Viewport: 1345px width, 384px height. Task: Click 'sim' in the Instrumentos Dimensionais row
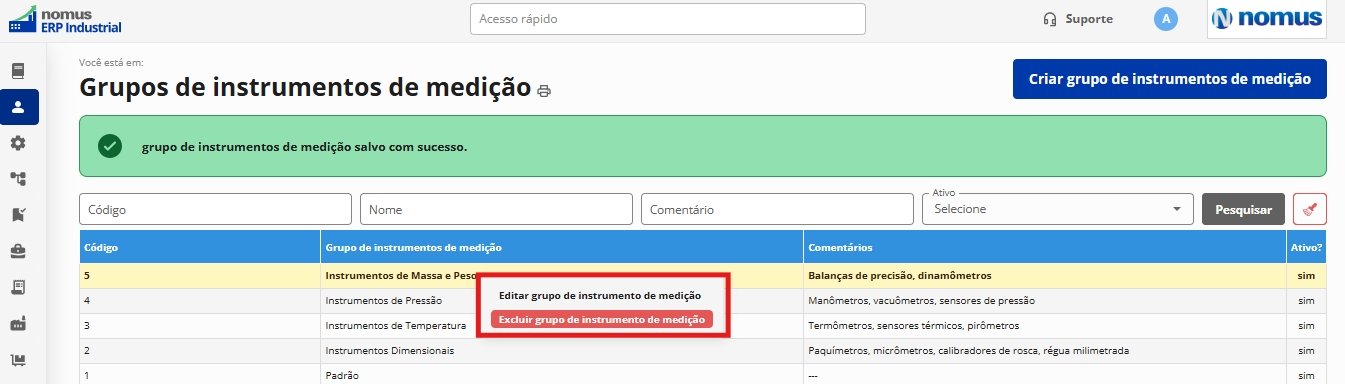[1306, 350]
